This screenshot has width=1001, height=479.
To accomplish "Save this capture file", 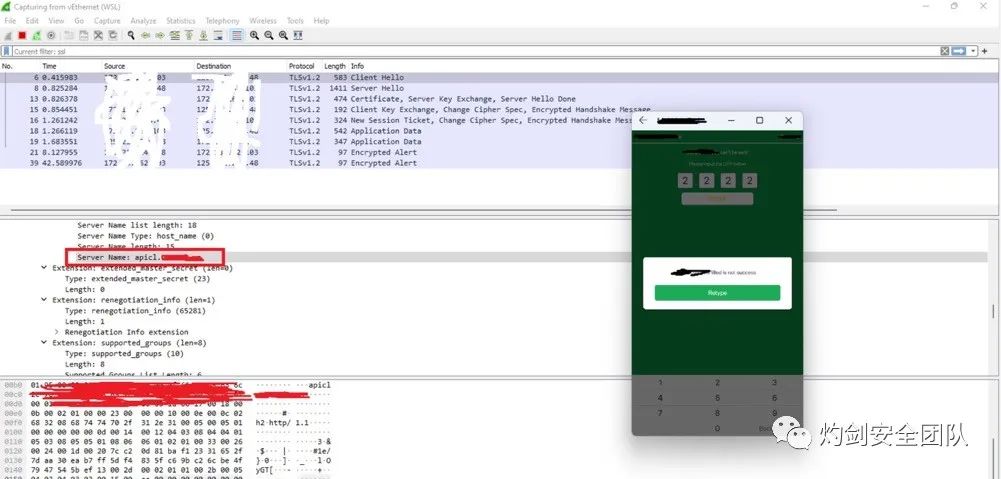I will (84, 36).
